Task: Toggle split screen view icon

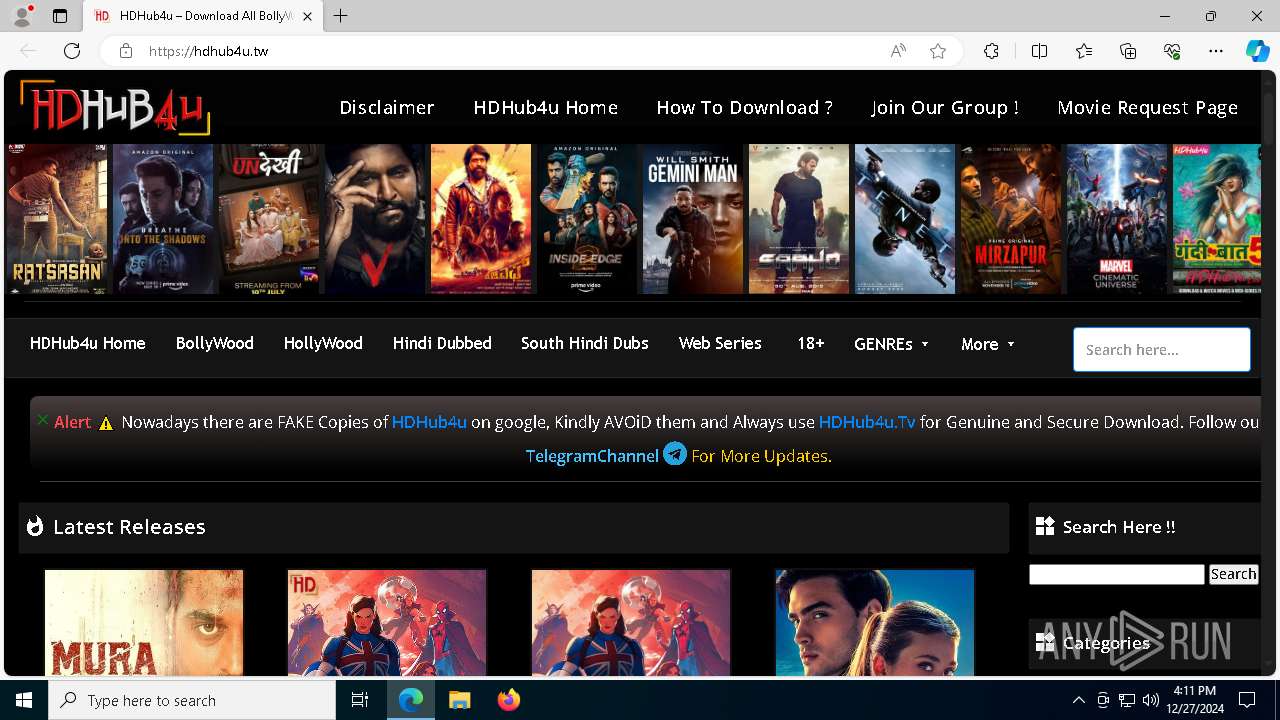Action: [1039, 51]
